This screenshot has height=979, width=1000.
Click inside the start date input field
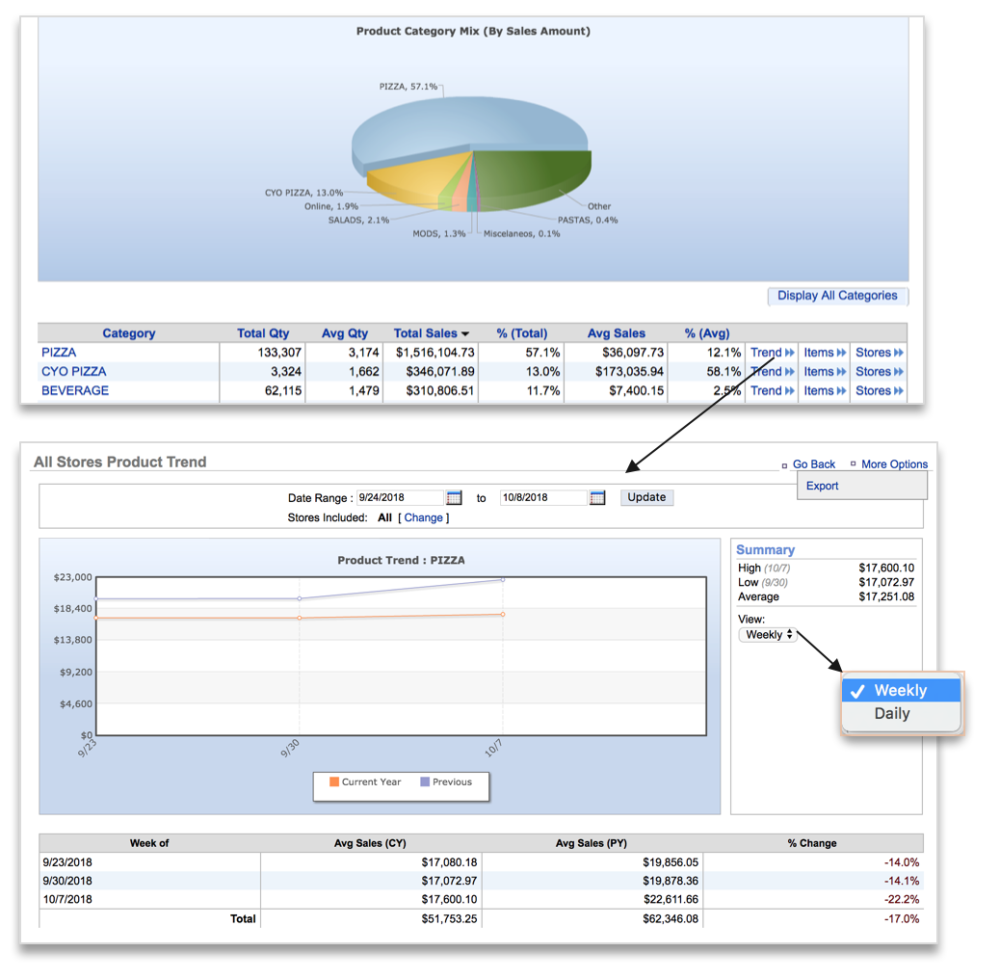[400, 497]
